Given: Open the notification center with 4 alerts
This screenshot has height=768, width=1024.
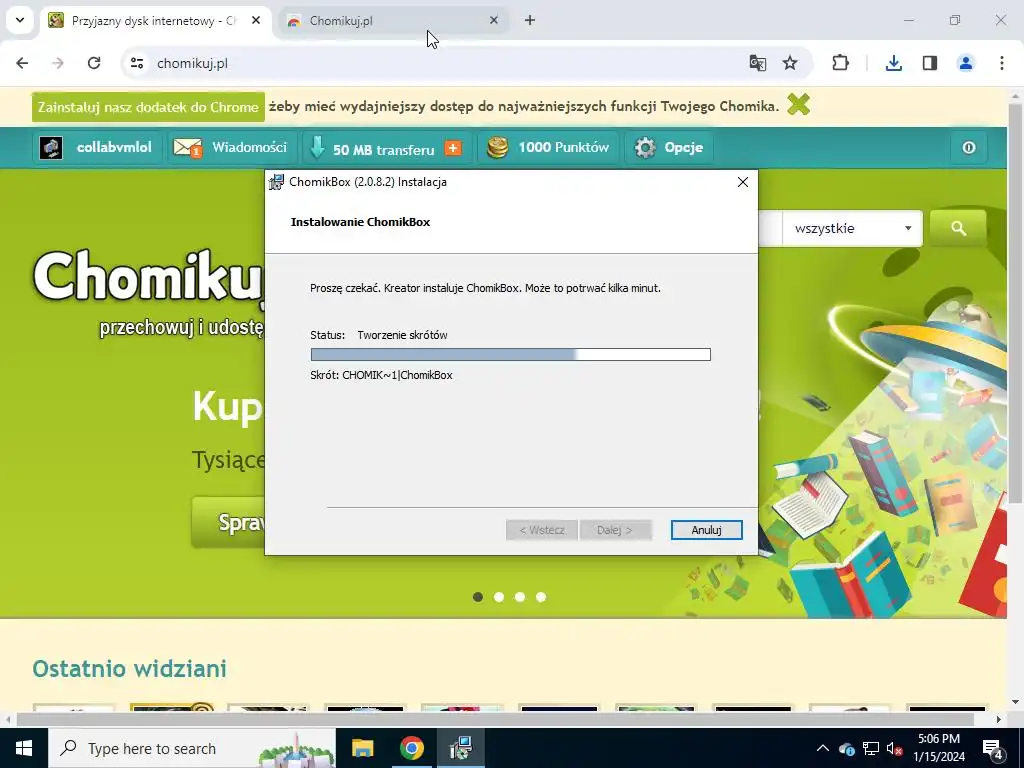Looking at the screenshot, I should (993, 749).
